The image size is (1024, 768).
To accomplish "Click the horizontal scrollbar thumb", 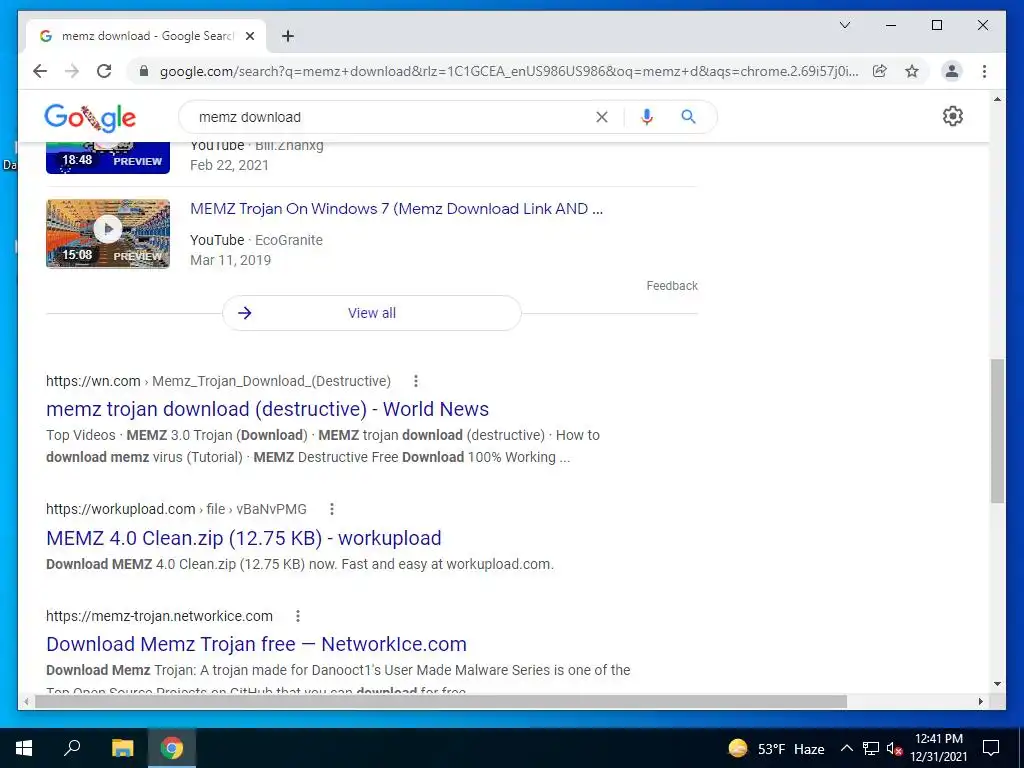I will pyautogui.click(x=441, y=701).
